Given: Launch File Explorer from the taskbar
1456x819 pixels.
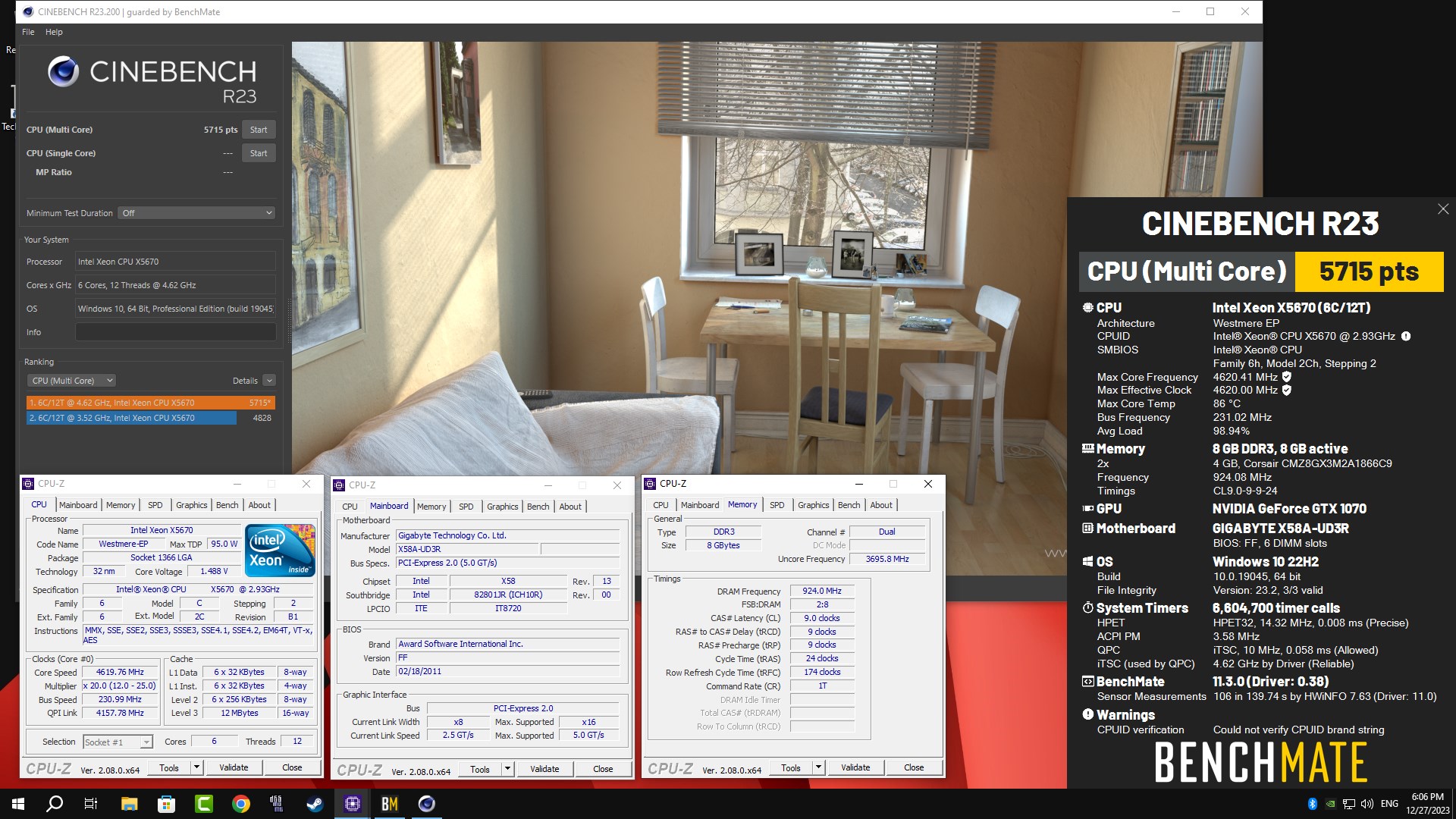Looking at the screenshot, I should pyautogui.click(x=129, y=804).
